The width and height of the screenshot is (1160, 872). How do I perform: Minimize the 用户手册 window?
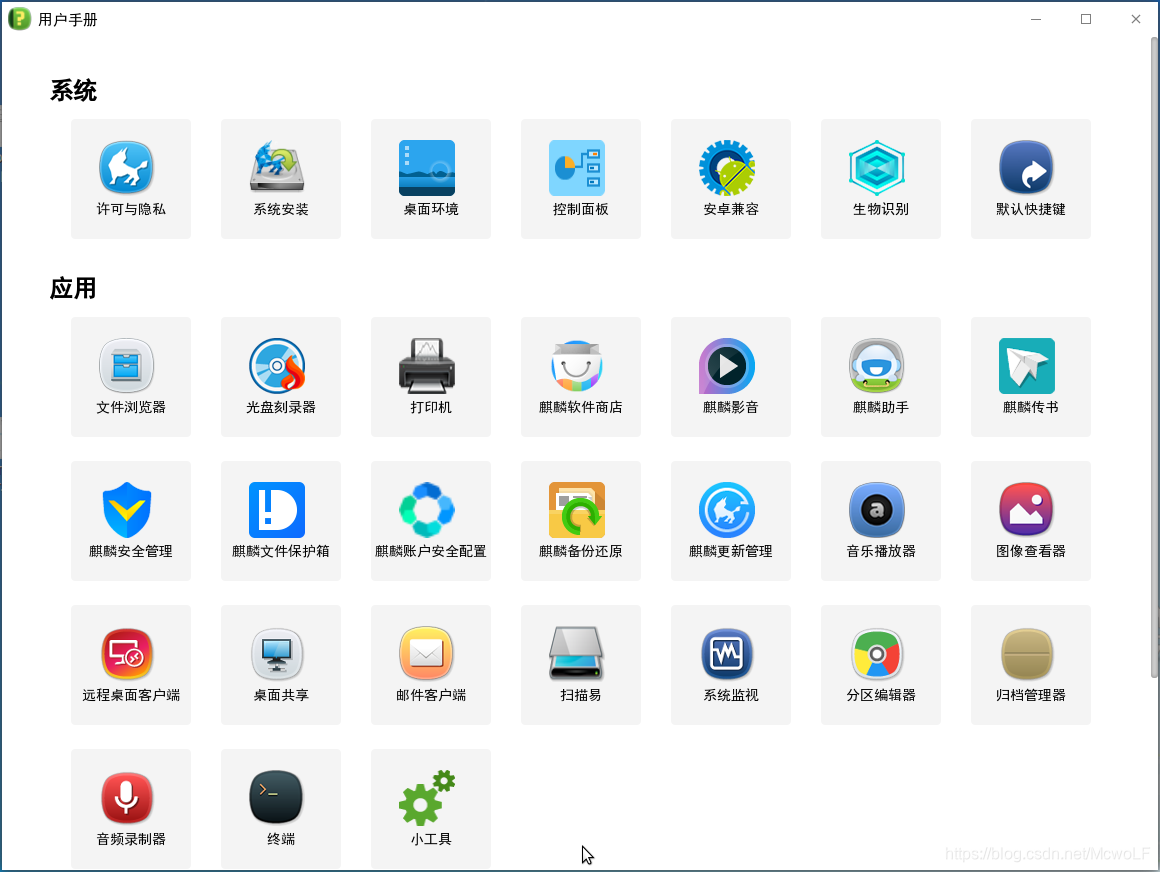[x=1036, y=19]
